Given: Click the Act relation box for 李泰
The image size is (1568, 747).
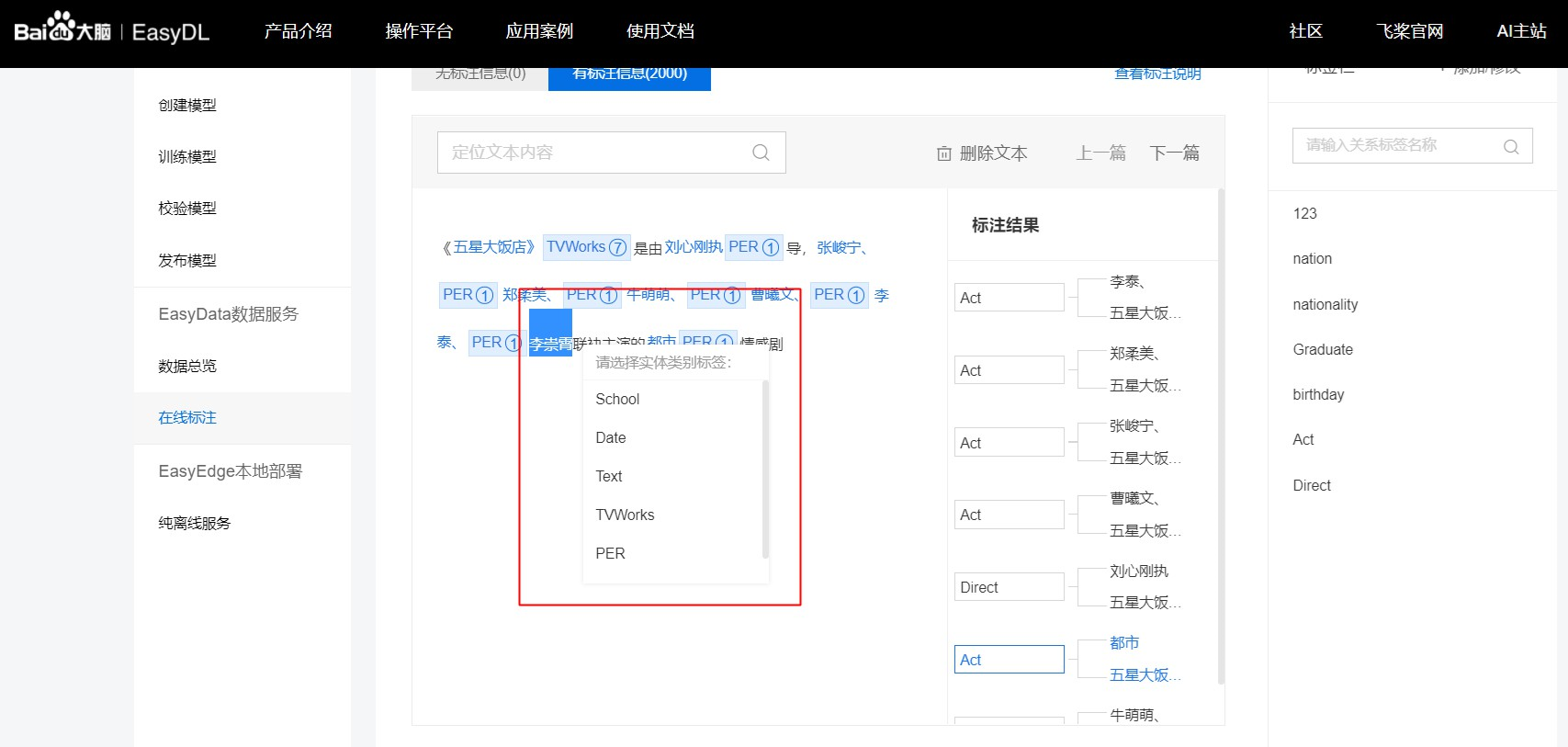Looking at the screenshot, I should [1009, 298].
